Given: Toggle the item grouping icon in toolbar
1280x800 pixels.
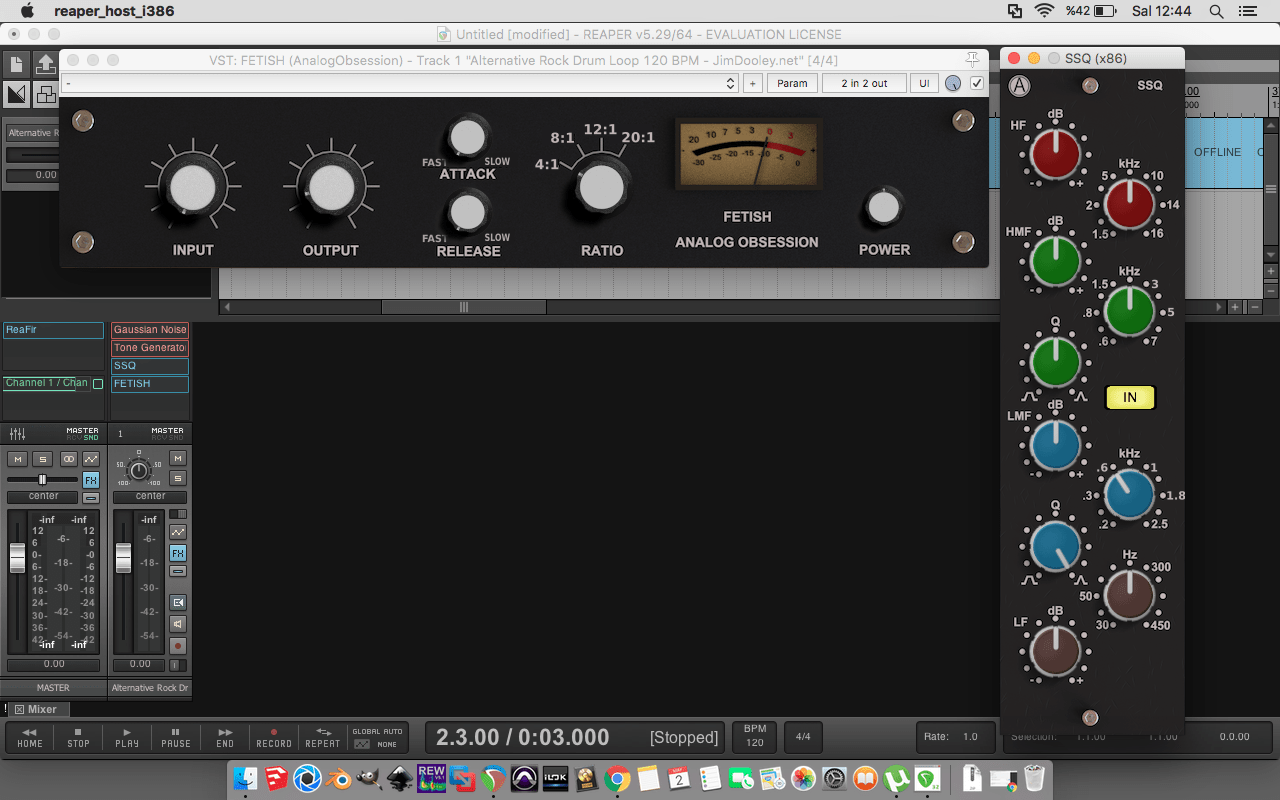Looking at the screenshot, I should 45,94.
